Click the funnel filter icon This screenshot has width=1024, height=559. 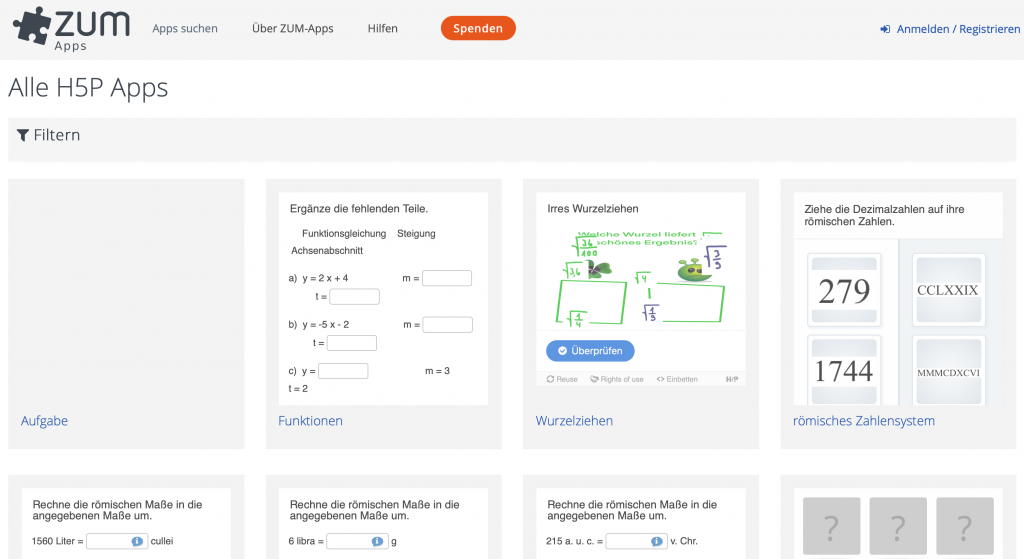coord(22,135)
